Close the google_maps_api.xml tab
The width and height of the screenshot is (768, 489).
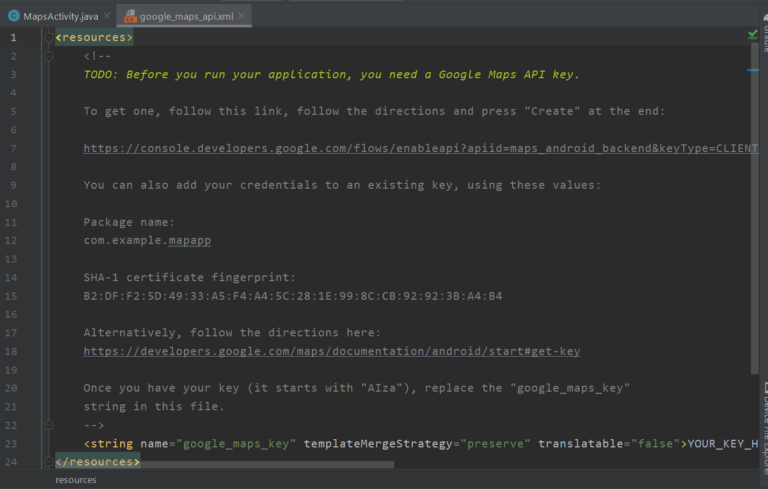(241, 16)
